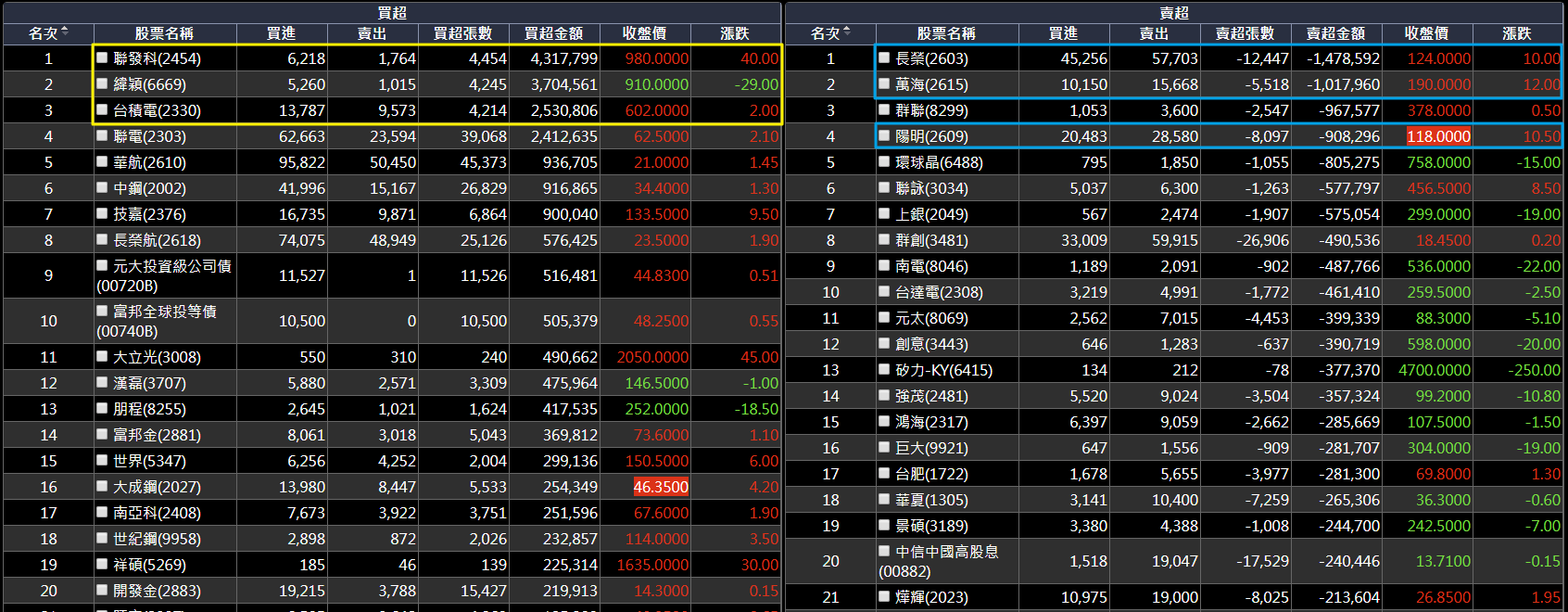The image size is (1568, 612).
Task: Open stock name 南亞科(2408)
Action: 157,513
